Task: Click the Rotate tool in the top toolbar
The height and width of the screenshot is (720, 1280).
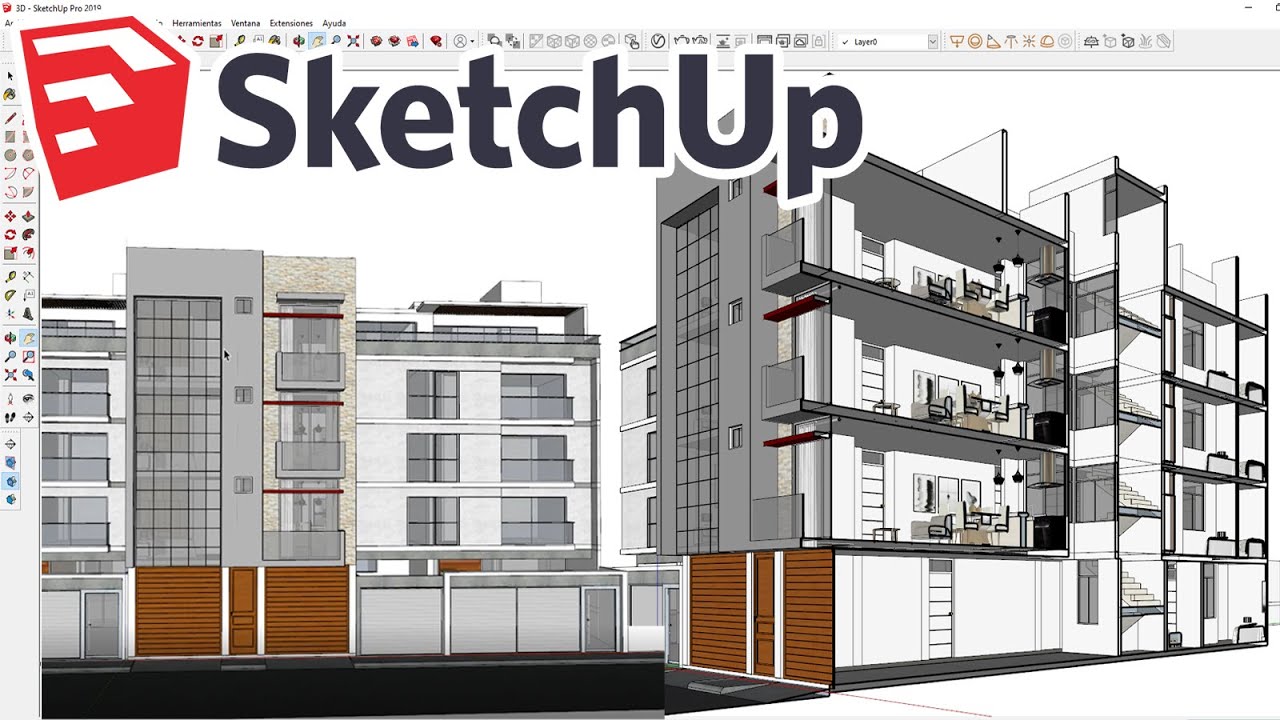Action: point(198,41)
